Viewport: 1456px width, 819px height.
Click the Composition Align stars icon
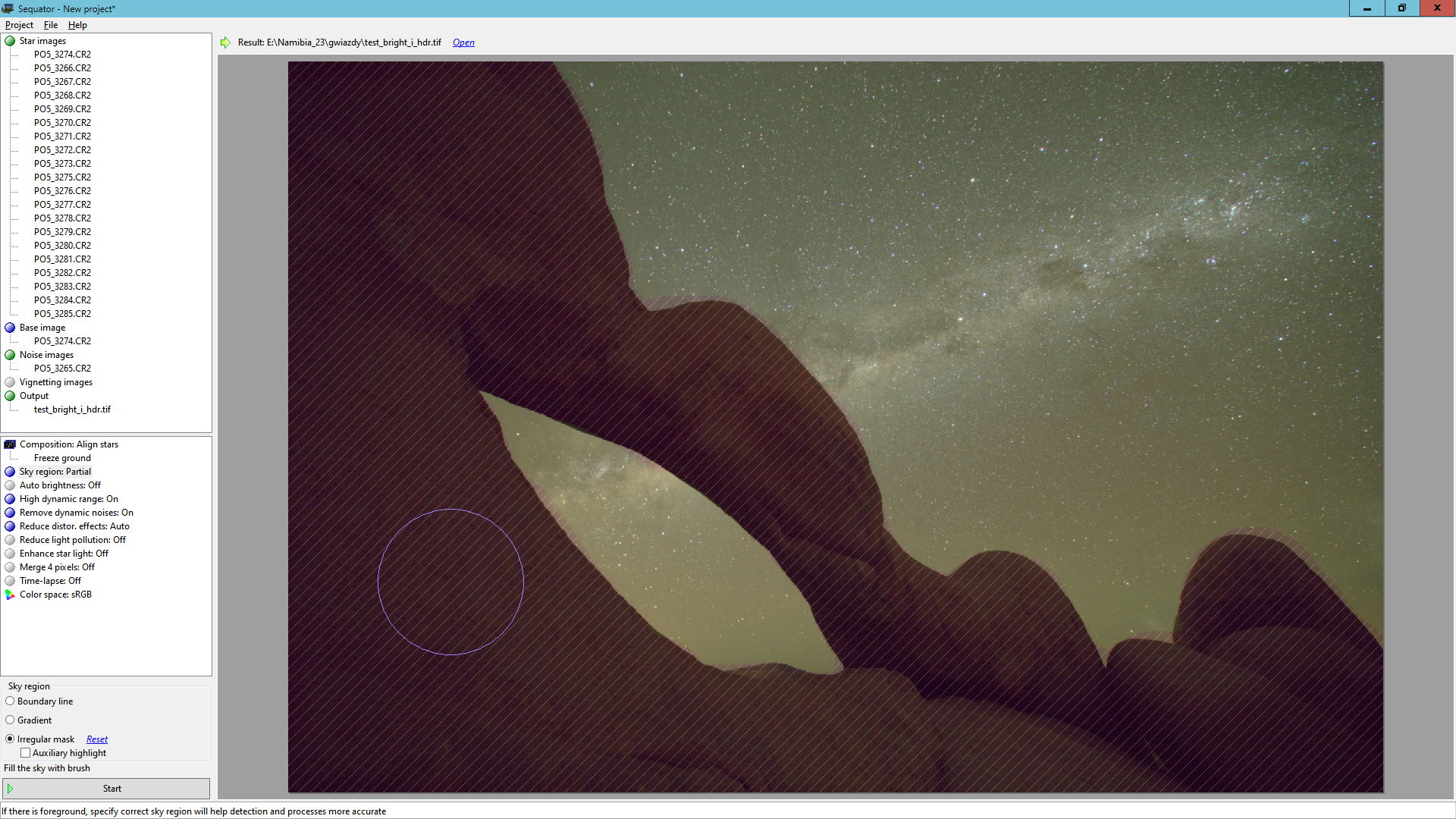[x=10, y=444]
